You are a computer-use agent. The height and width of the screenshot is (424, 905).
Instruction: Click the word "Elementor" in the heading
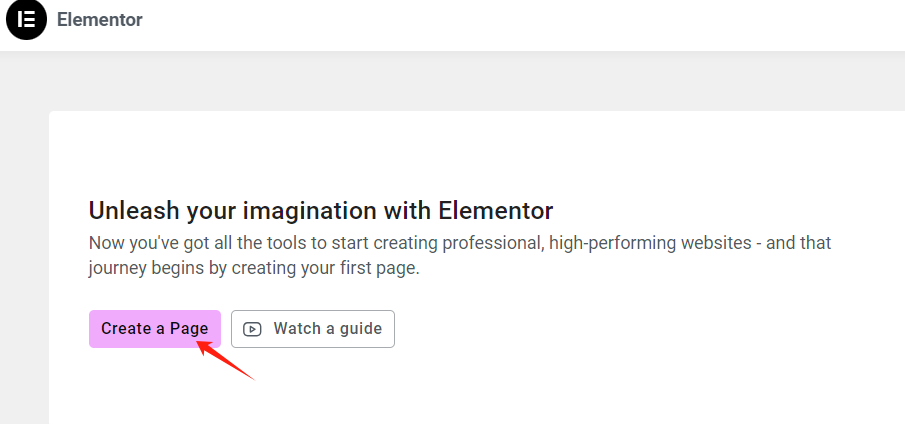point(495,211)
